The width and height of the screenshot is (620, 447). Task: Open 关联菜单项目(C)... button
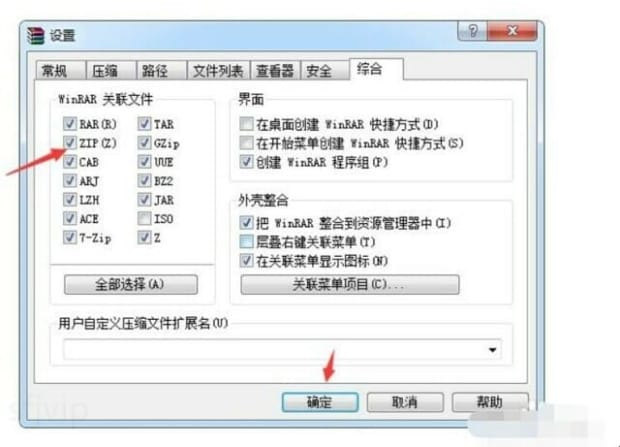(350, 284)
